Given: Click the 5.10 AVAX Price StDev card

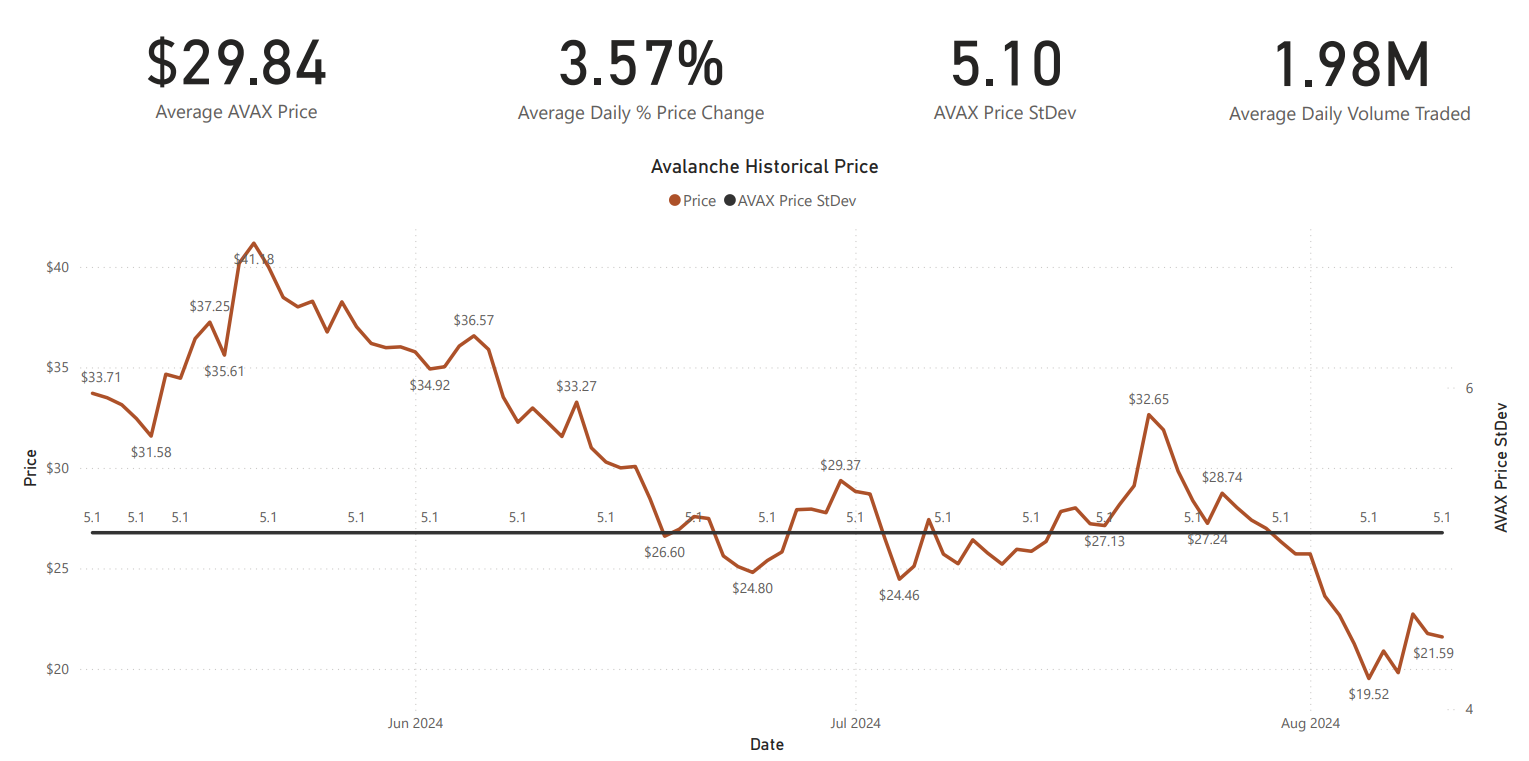Looking at the screenshot, I should click(1004, 62).
